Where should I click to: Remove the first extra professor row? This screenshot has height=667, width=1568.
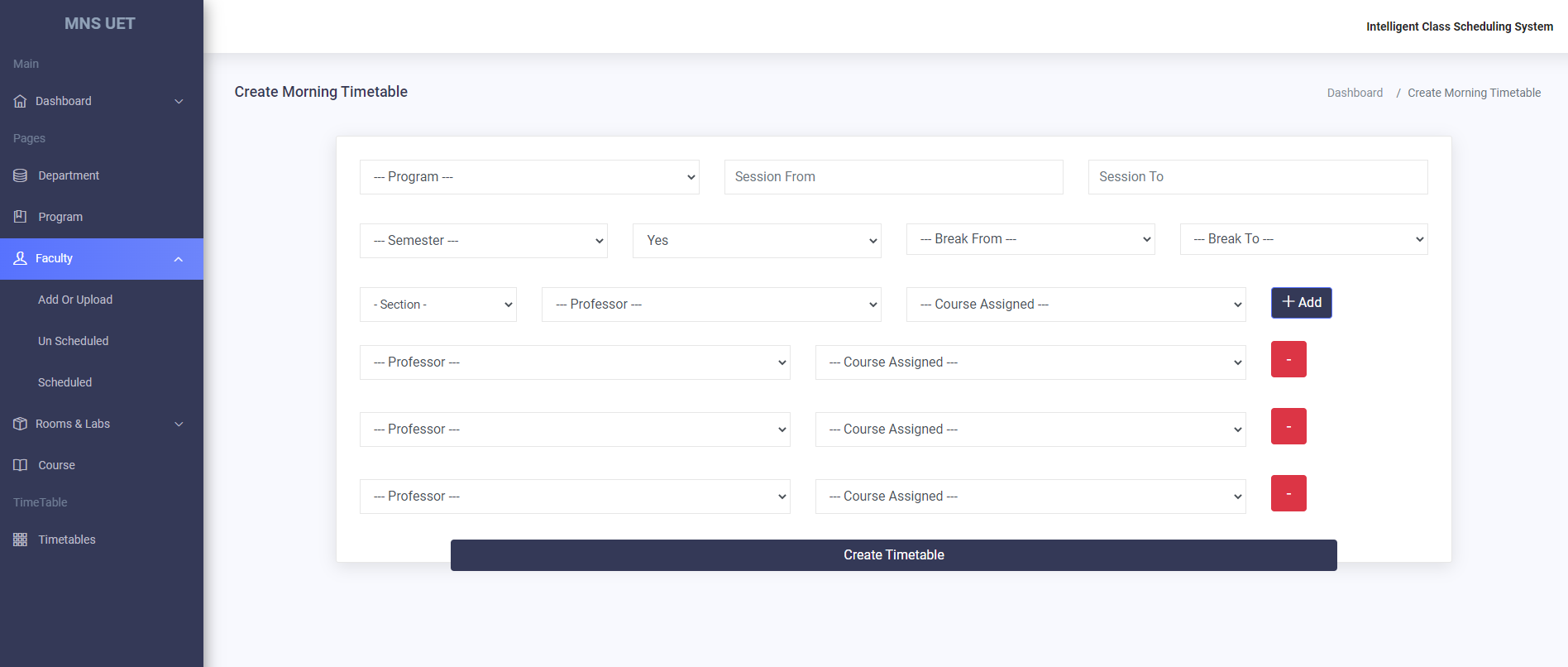[x=1288, y=359]
